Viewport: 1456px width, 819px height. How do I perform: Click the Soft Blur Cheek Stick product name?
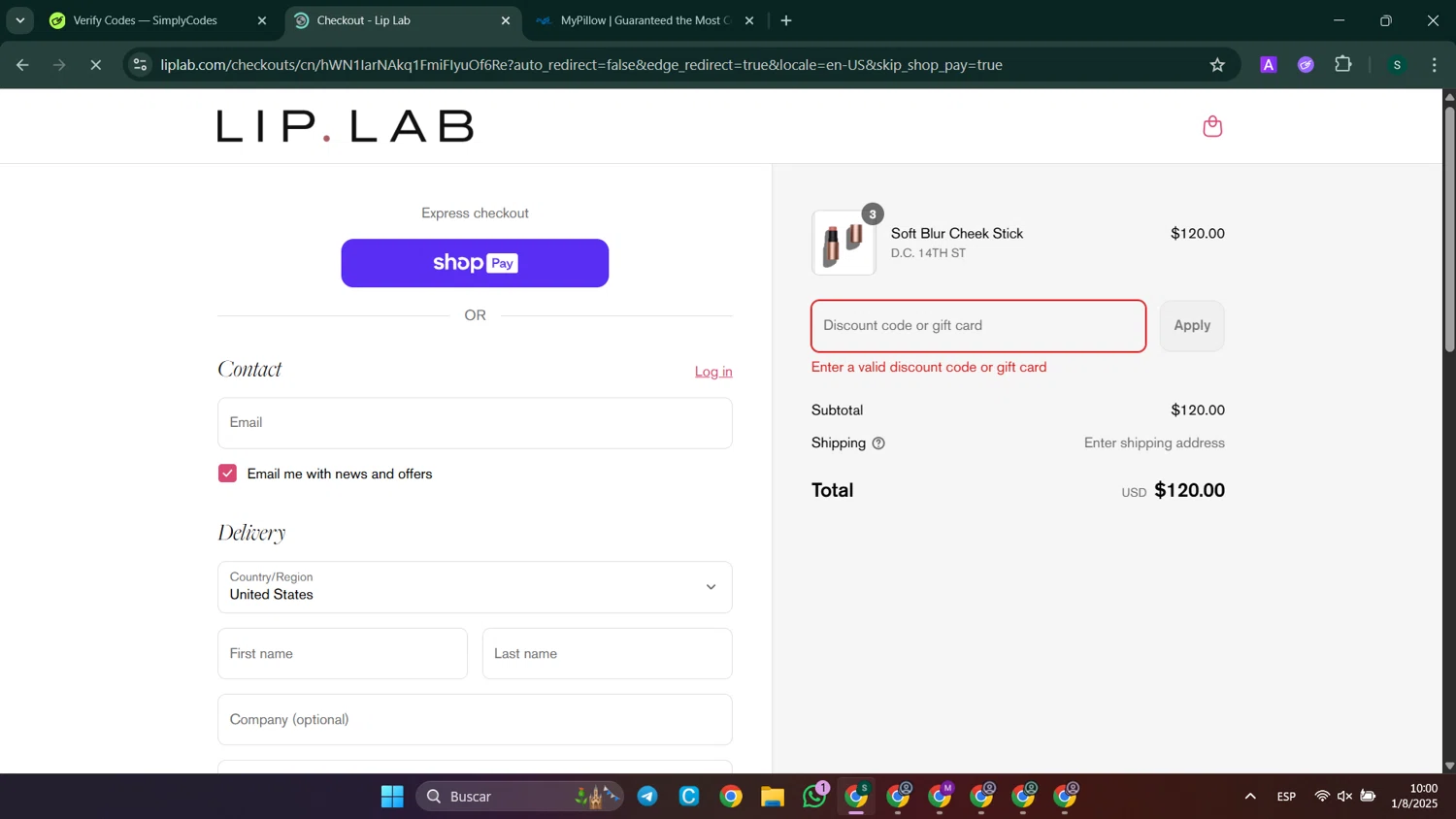tap(957, 234)
